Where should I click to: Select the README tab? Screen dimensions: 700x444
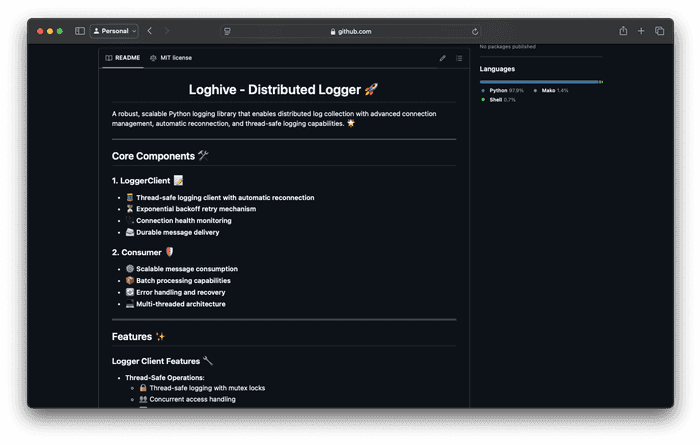pos(123,58)
